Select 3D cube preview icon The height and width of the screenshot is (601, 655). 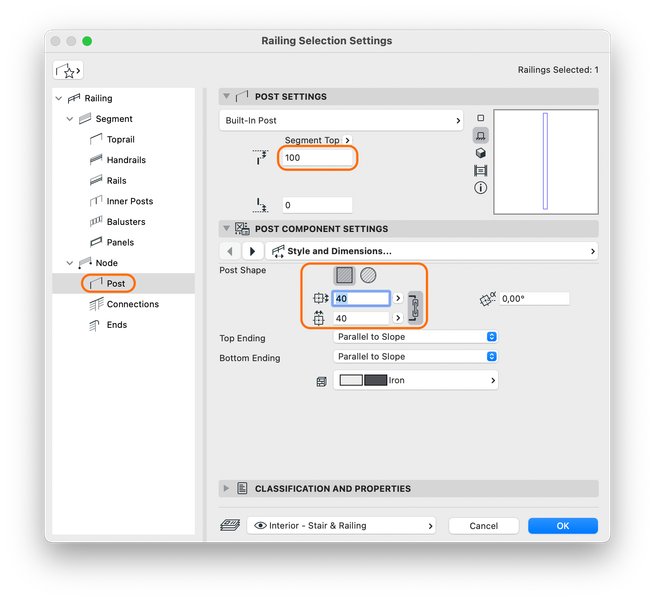click(x=480, y=153)
